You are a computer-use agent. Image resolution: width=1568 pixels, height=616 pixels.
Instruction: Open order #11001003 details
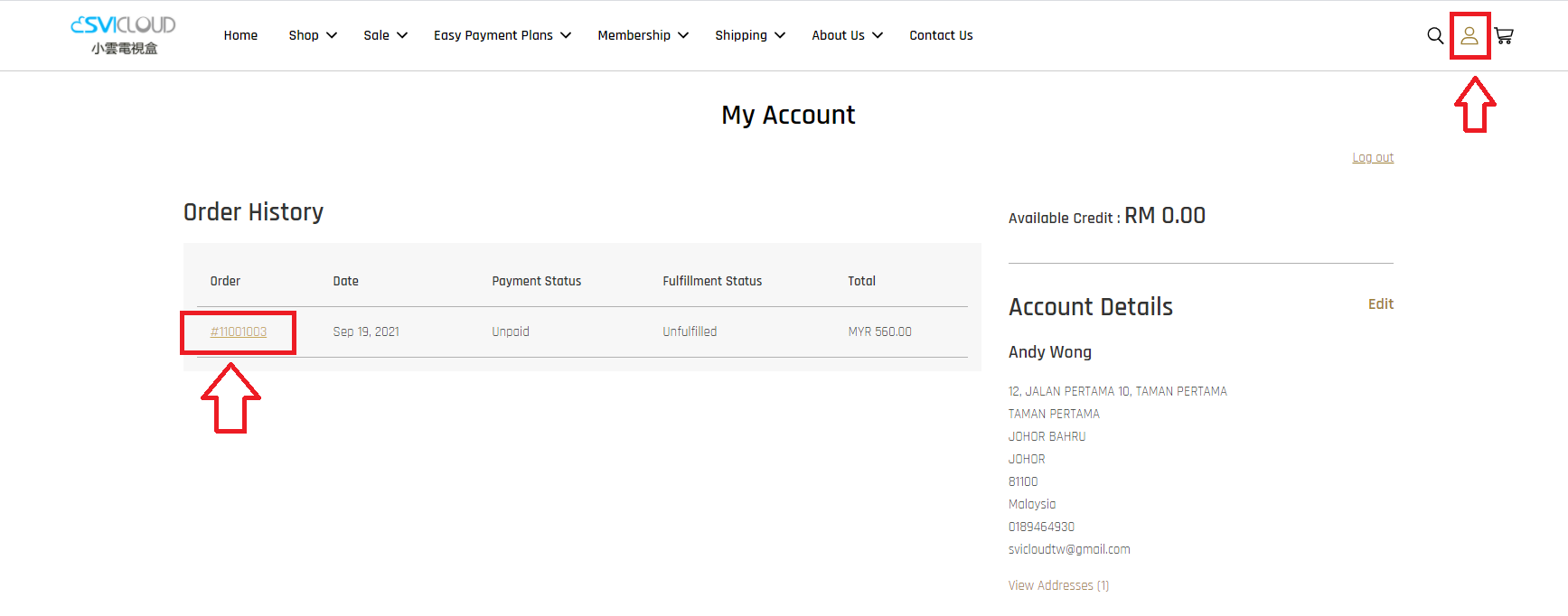point(239,331)
